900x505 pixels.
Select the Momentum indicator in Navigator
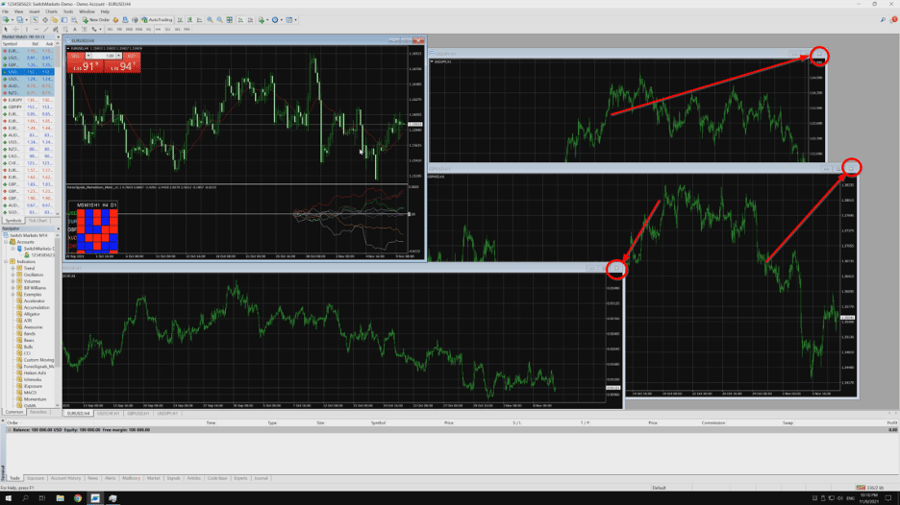pos(35,399)
